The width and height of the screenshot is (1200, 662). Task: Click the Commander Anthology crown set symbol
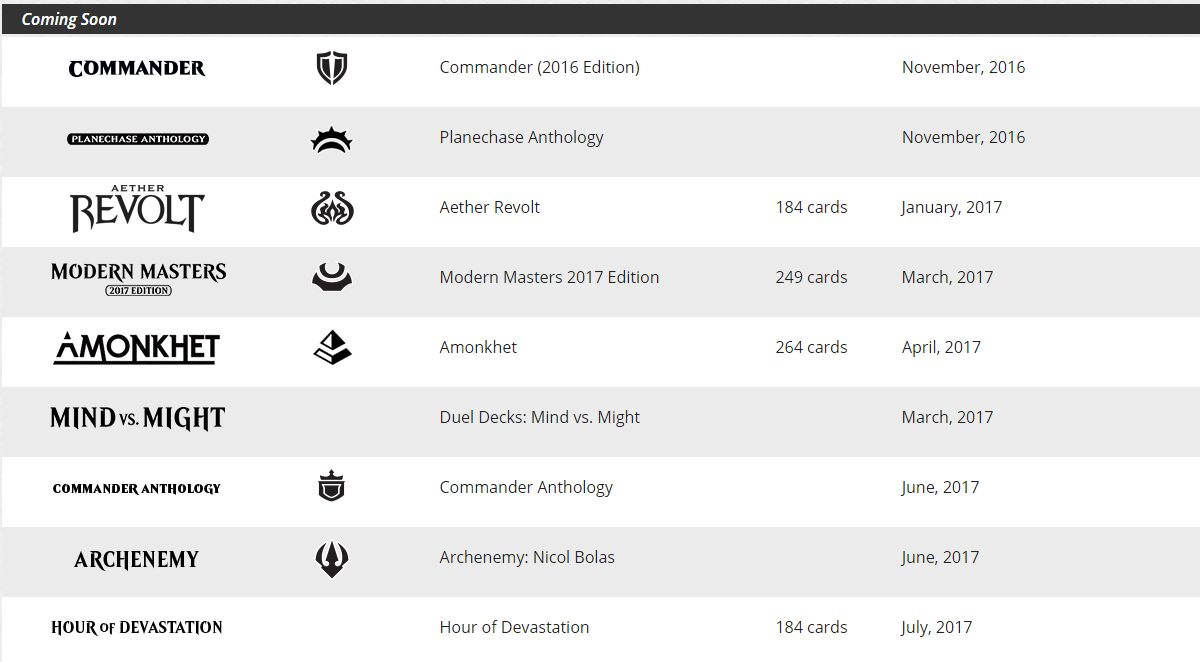tap(331, 488)
